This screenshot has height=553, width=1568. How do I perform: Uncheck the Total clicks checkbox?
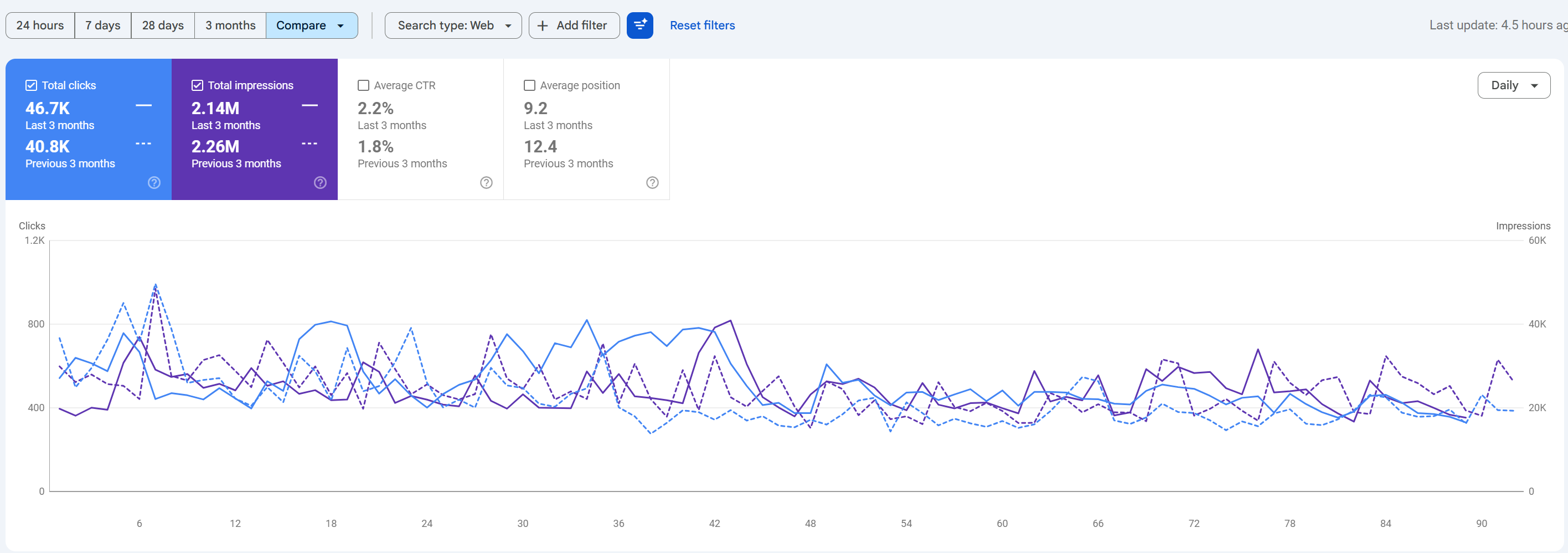[31, 85]
